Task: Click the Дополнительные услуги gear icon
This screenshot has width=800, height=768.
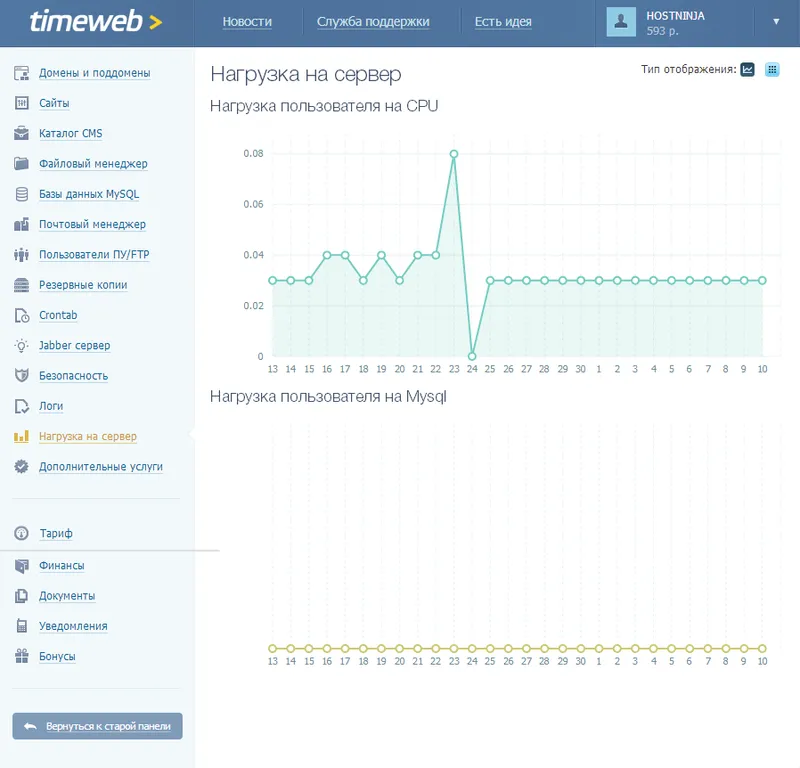Action: 21,466
